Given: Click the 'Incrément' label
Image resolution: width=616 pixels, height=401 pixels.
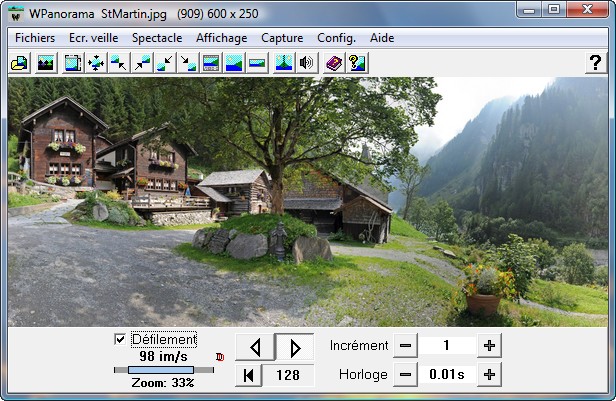Looking at the screenshot, I should click(x=359, y=346).
